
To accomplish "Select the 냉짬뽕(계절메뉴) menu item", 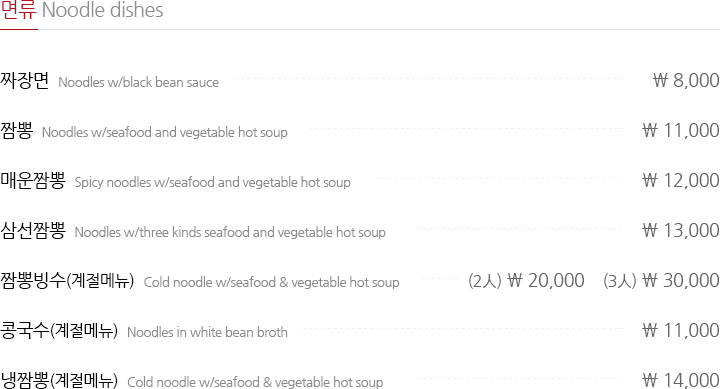I will [x=59, y=380].
